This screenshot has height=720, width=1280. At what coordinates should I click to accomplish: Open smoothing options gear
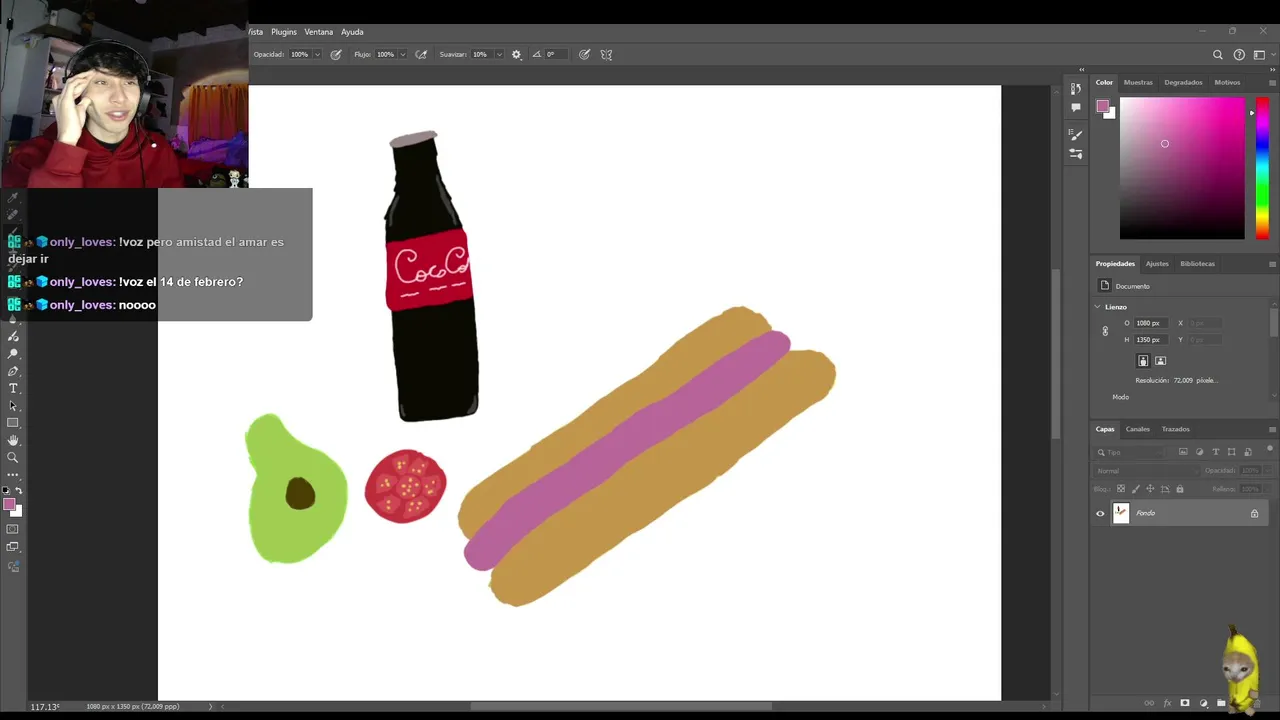point(516,54)
